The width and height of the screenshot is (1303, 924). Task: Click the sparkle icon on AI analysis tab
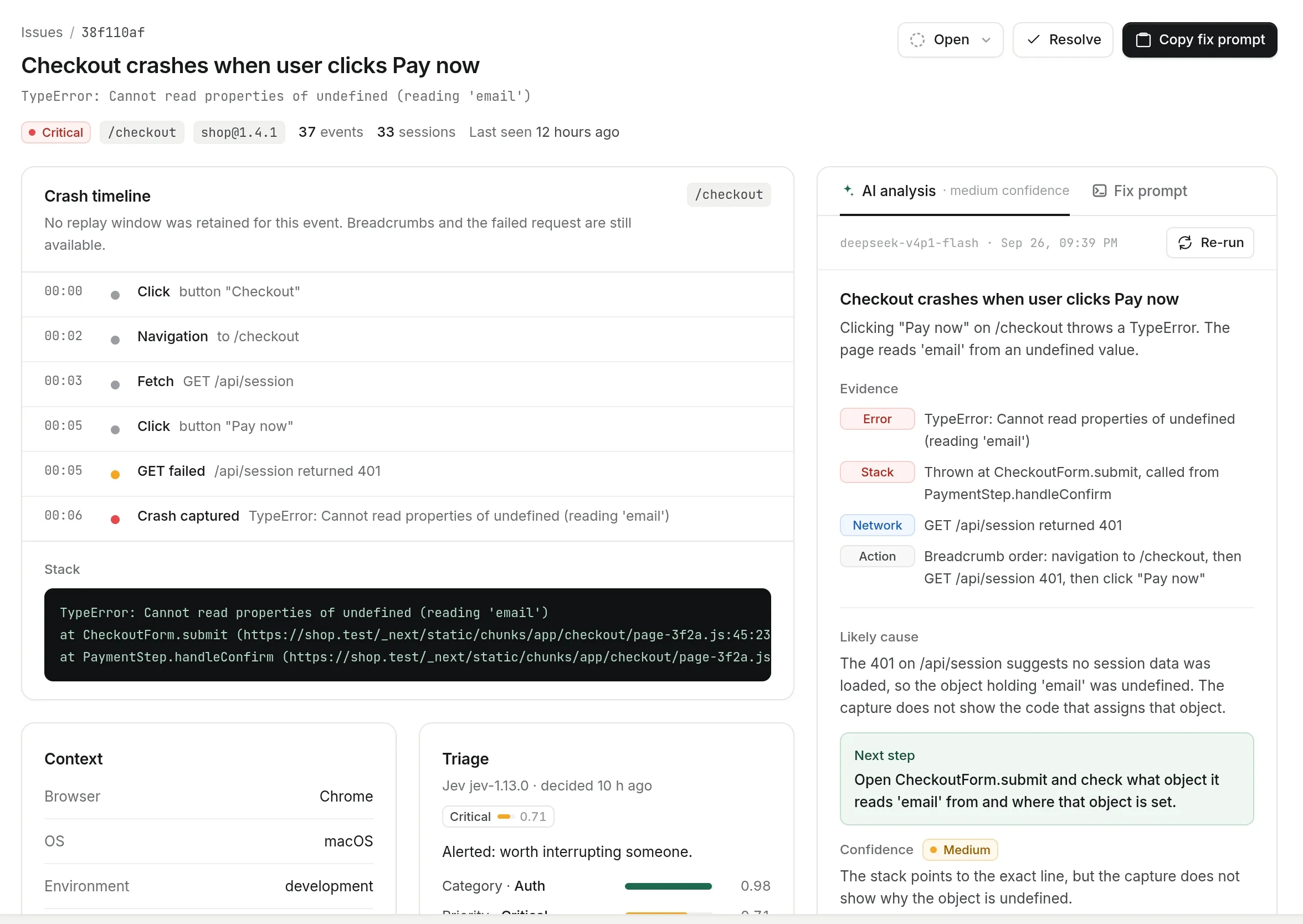click(848, 190)
